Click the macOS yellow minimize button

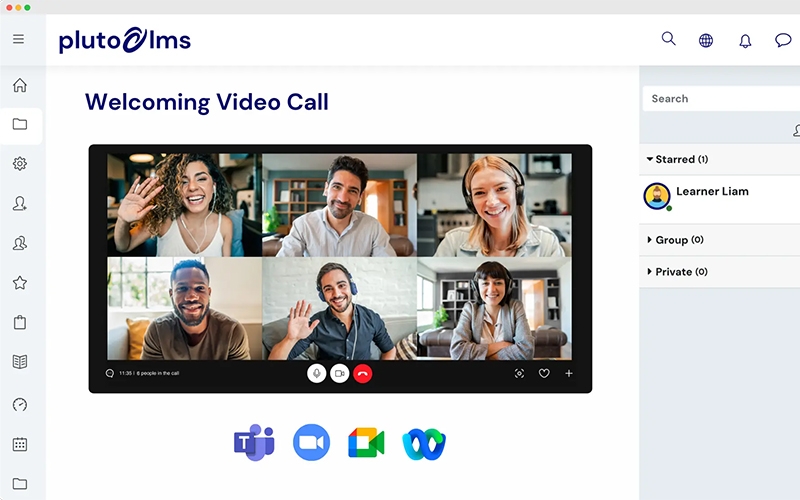(x=18, y=8)
